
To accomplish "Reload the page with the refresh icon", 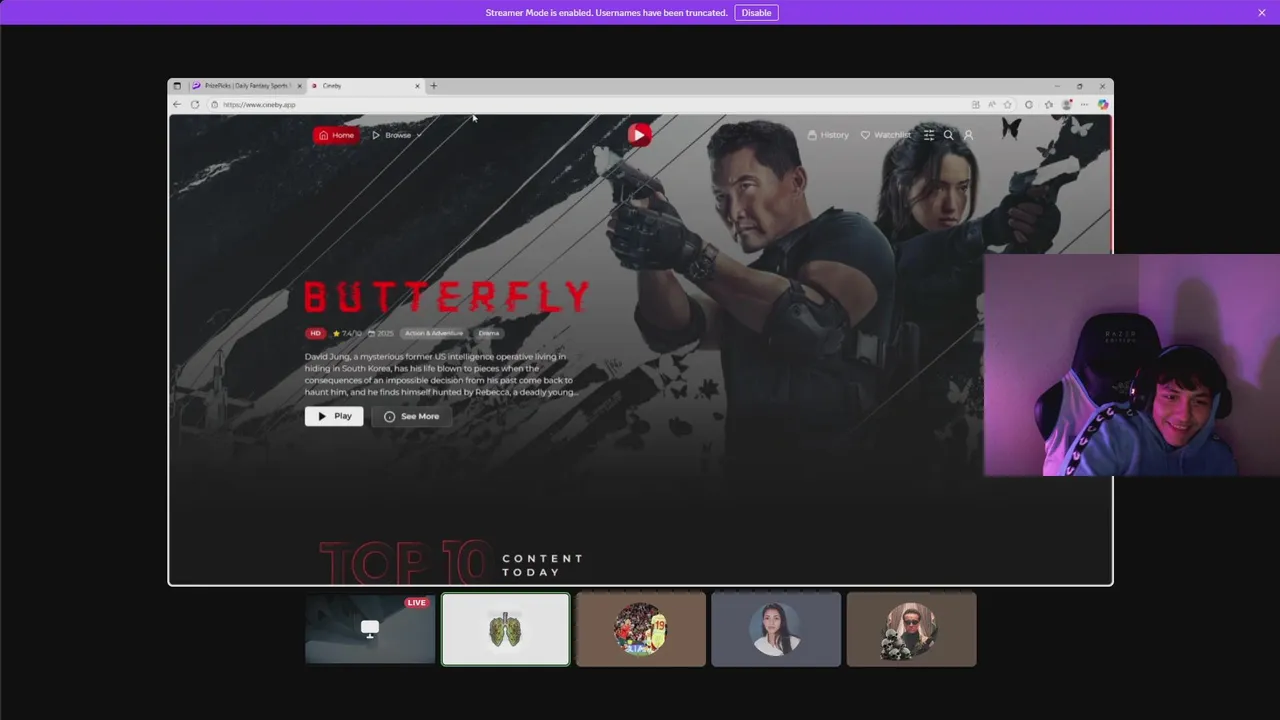I will pos(195,104).
